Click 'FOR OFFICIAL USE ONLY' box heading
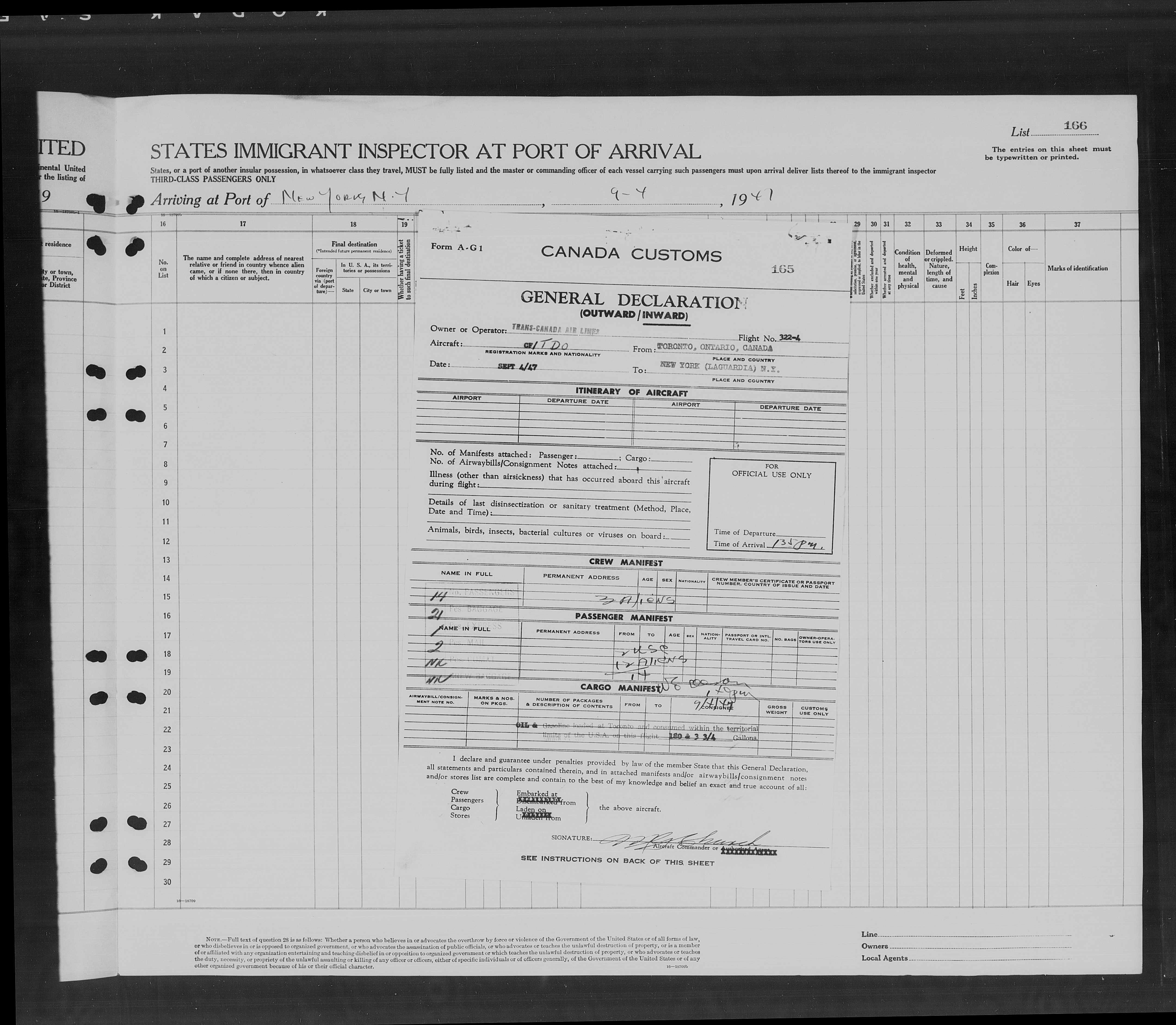The height and width of the screenshot is (1025, 1176). pos(772,471)
